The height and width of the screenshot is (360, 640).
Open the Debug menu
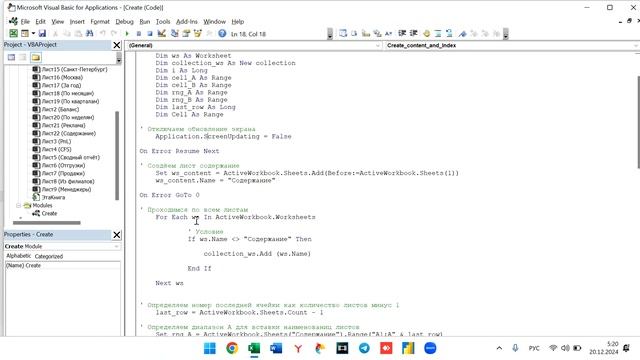coord(124,22)
